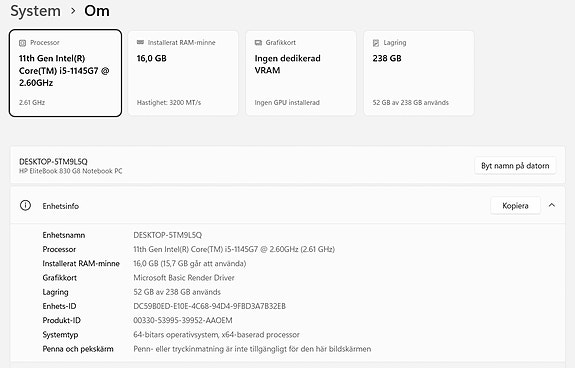This screenshot has height=368, width=575.
Task: Click the 2.61 GHz text in processor card
Action: point(32,103)
